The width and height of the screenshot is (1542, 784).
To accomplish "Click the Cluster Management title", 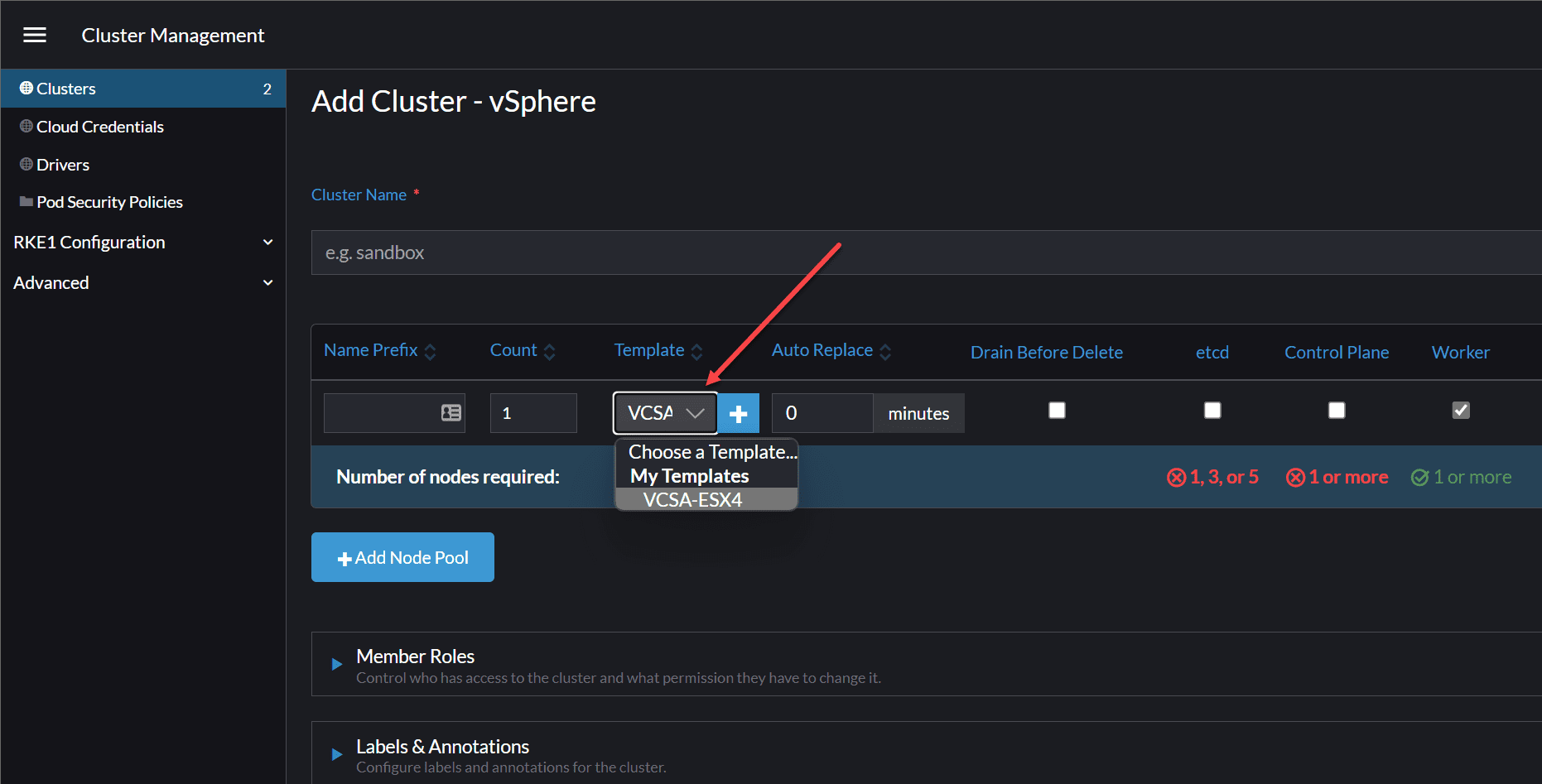I will 173,36.
